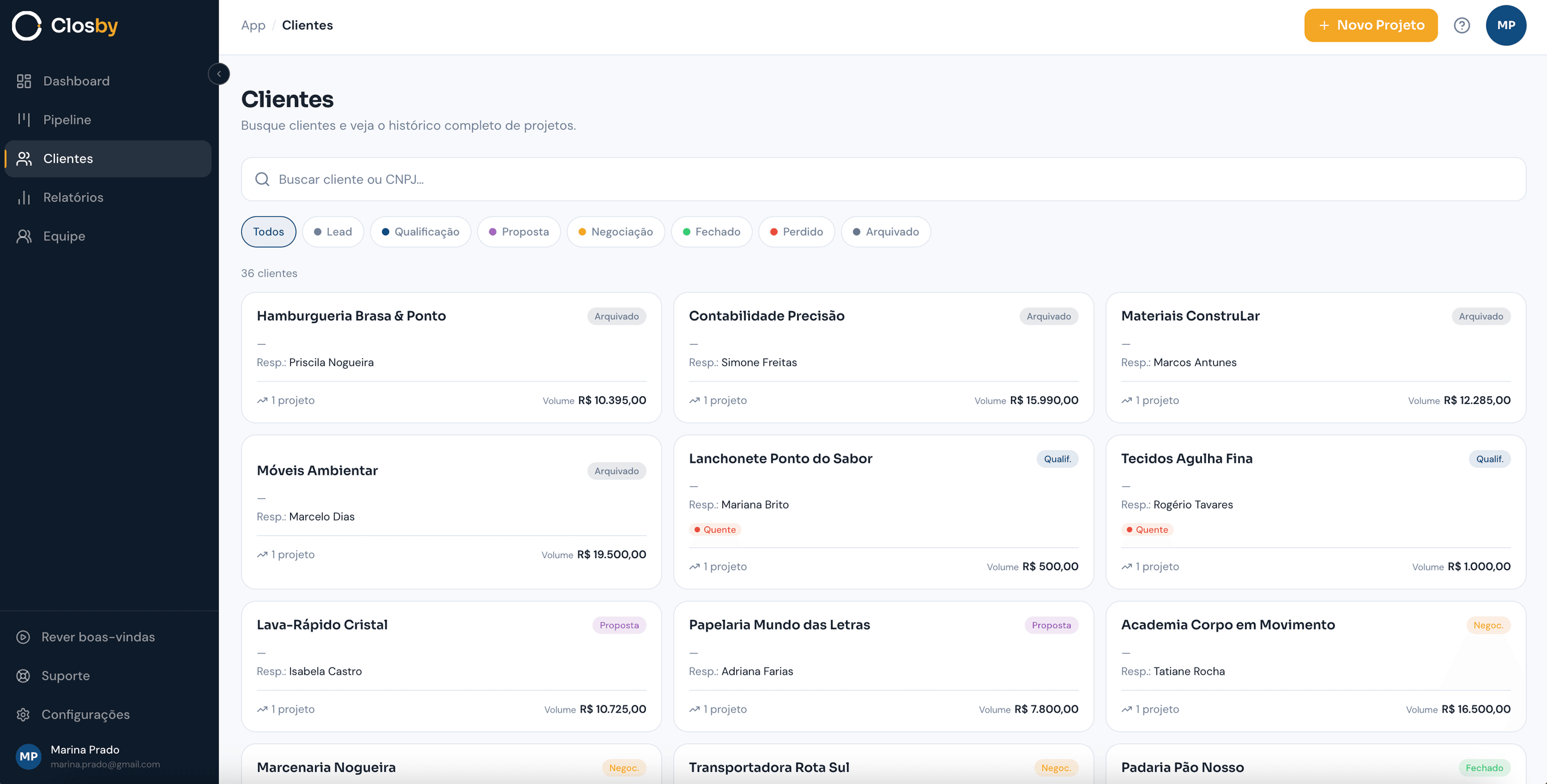The height and width of the screenshot is (784, 1547).
Task: Click responsible name Tatiane Rocha
Action: tap(1189, 671)
